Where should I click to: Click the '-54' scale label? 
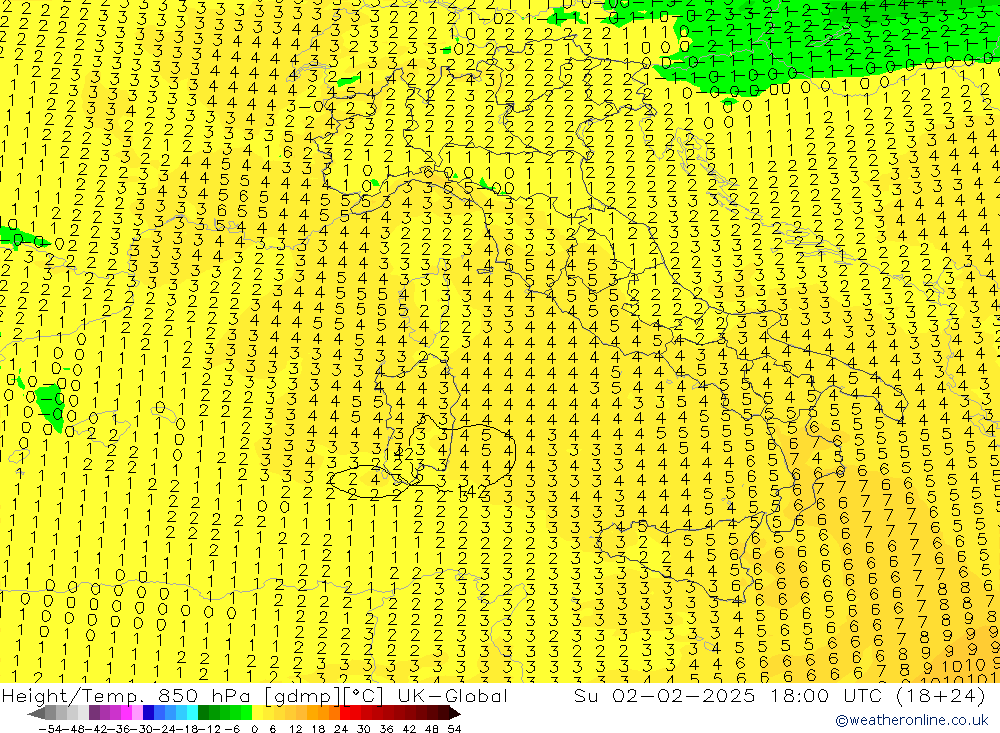point(50,729)
